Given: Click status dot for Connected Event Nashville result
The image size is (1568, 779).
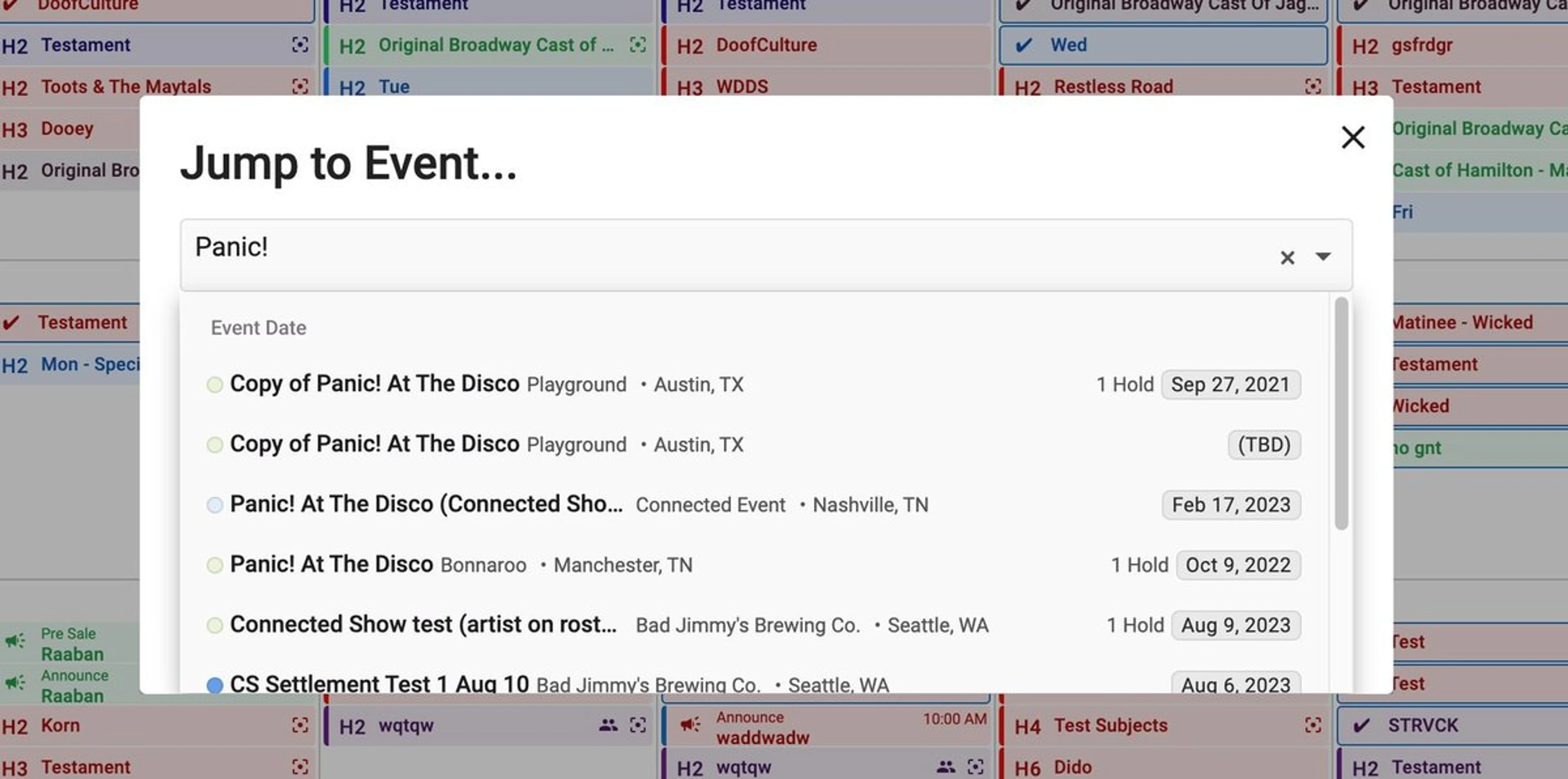Looking at the screenshot, I should [215, 505].
